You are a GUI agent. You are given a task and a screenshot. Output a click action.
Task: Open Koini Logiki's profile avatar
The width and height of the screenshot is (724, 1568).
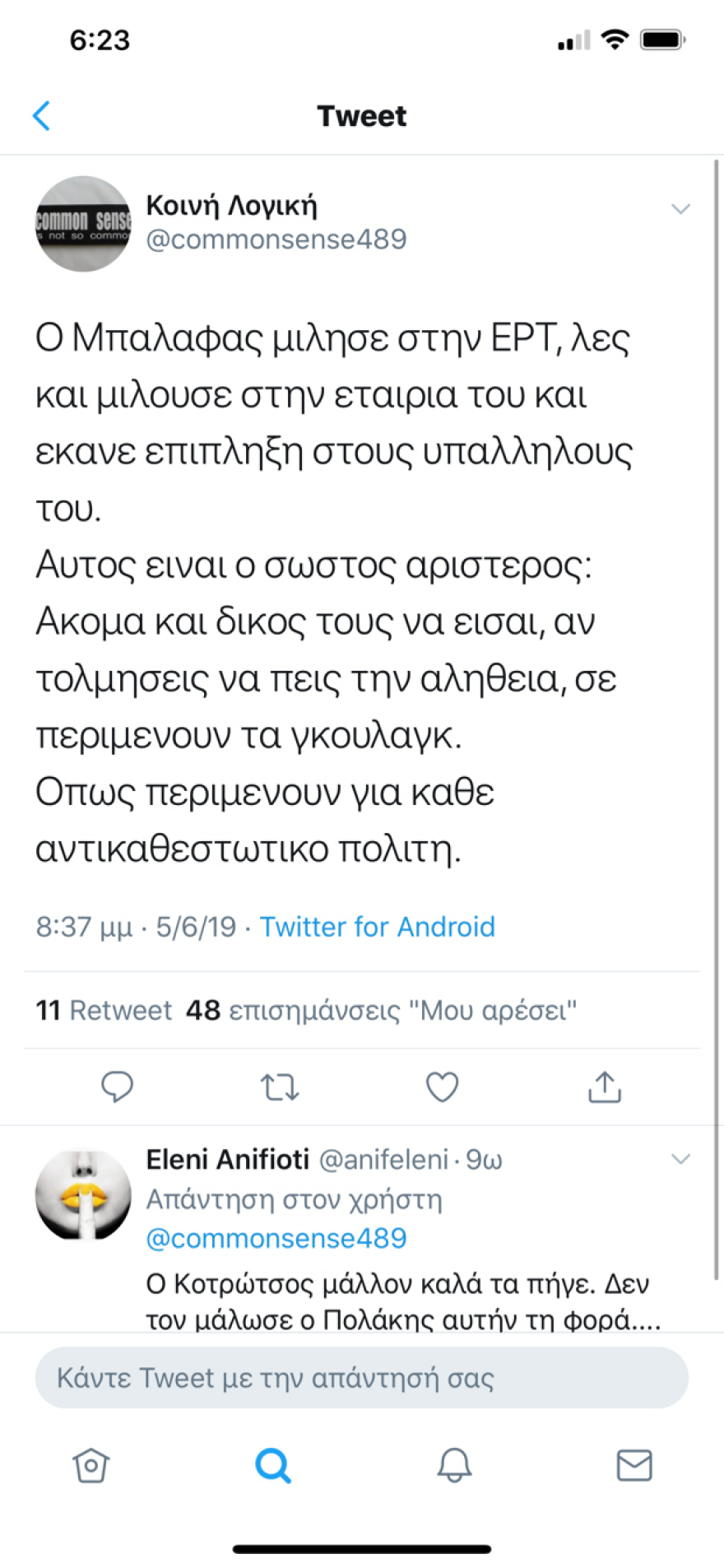coord(82,223)
